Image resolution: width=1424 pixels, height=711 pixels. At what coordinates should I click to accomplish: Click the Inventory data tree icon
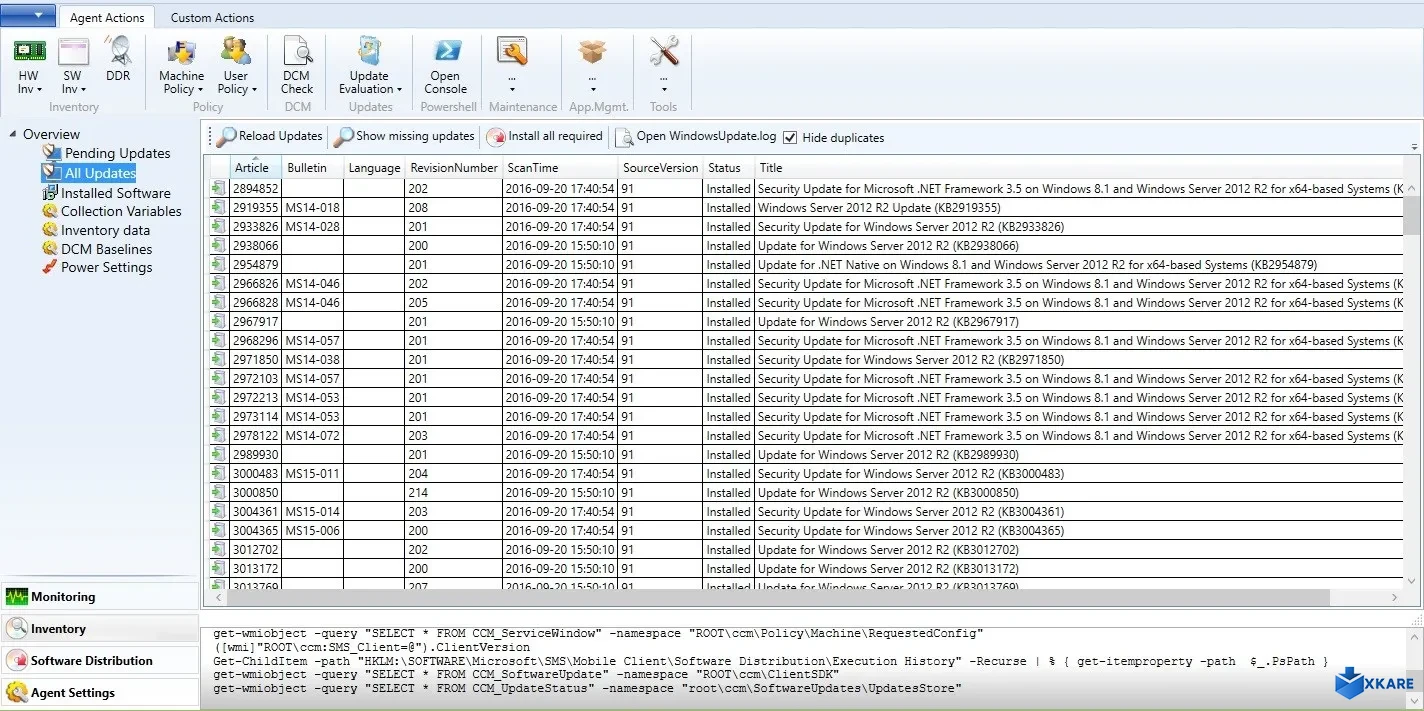(x=50, y=230)
